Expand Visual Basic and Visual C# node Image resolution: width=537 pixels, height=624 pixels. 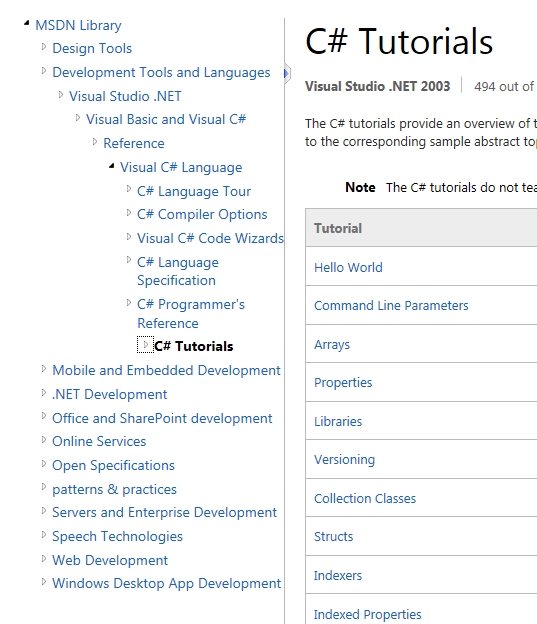pos(78,117)
